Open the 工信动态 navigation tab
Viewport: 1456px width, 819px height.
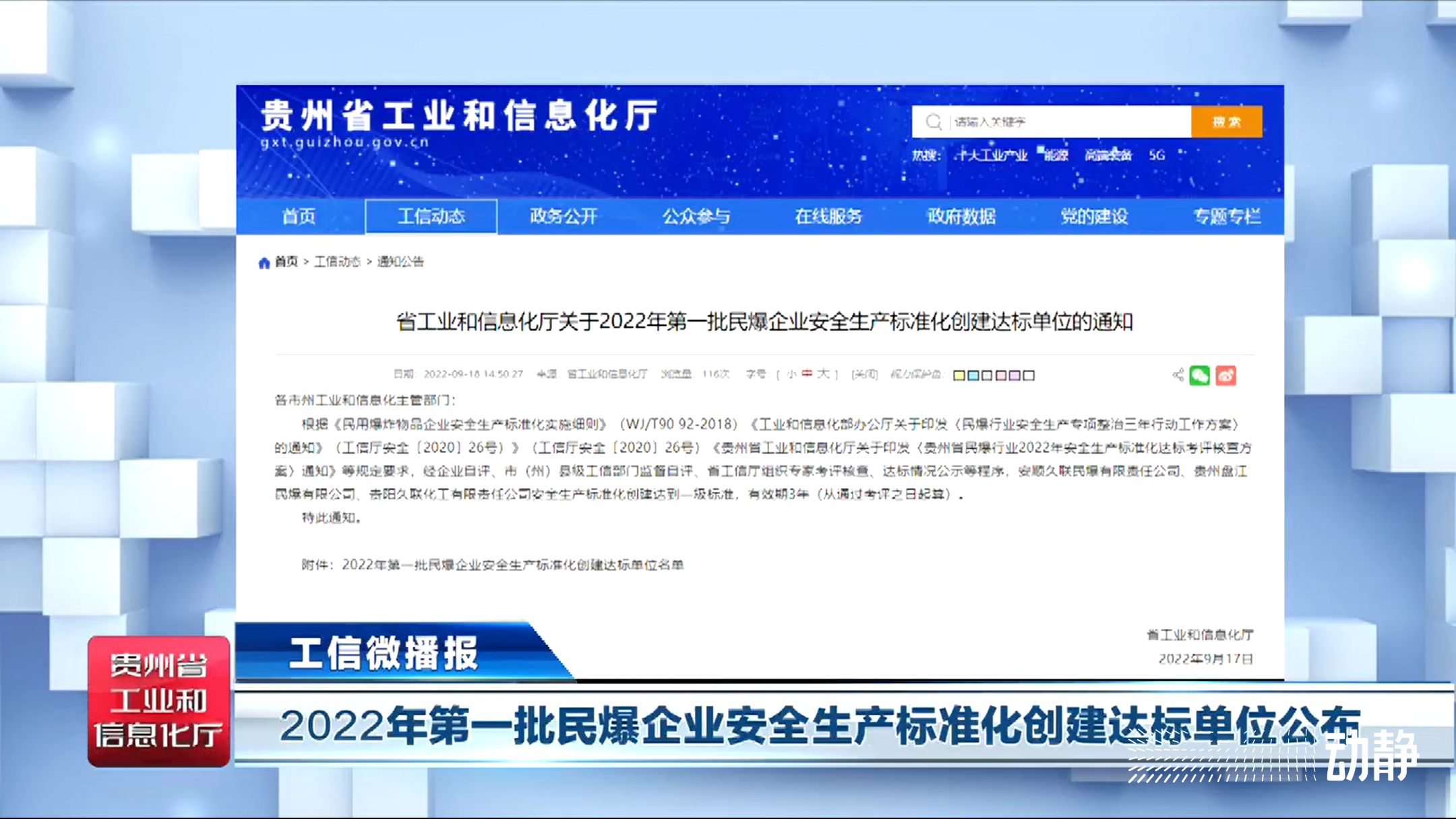431,216
